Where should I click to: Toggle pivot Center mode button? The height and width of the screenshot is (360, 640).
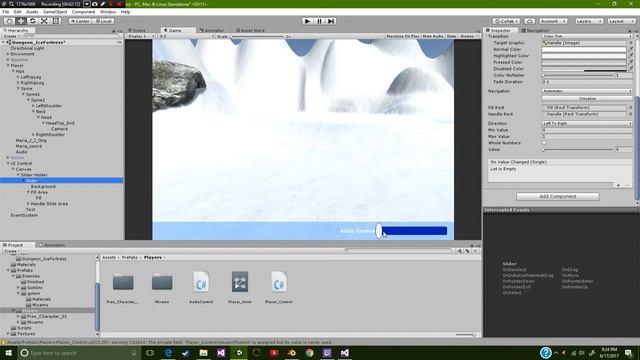coord(80,21)
